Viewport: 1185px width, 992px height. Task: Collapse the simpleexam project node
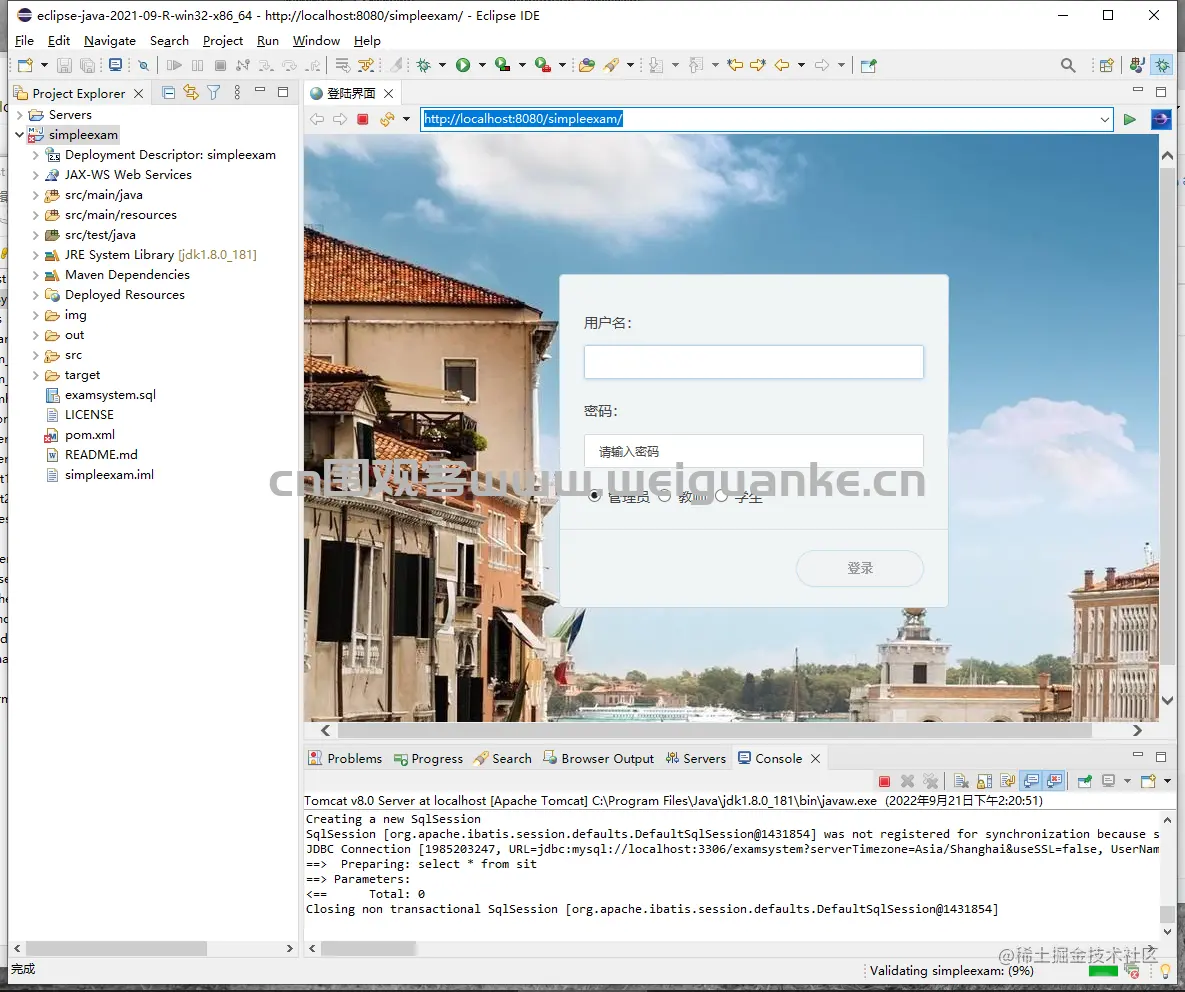point(20,134)
